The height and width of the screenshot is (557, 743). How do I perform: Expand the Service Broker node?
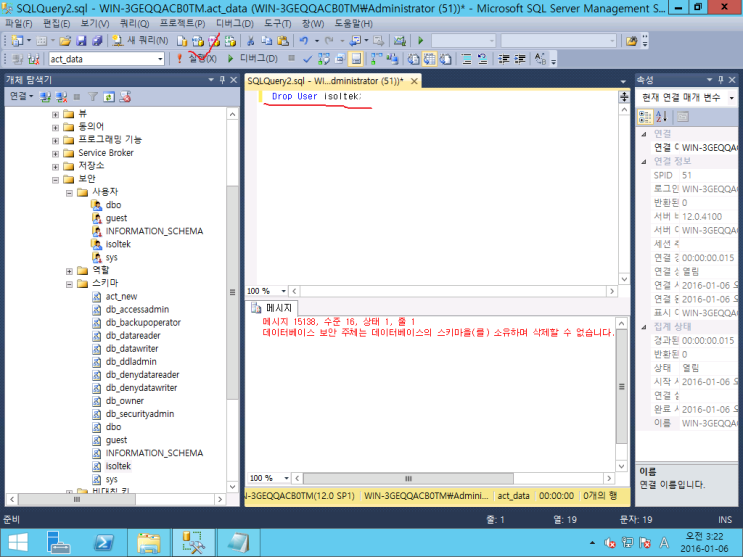tap(55, 153)
